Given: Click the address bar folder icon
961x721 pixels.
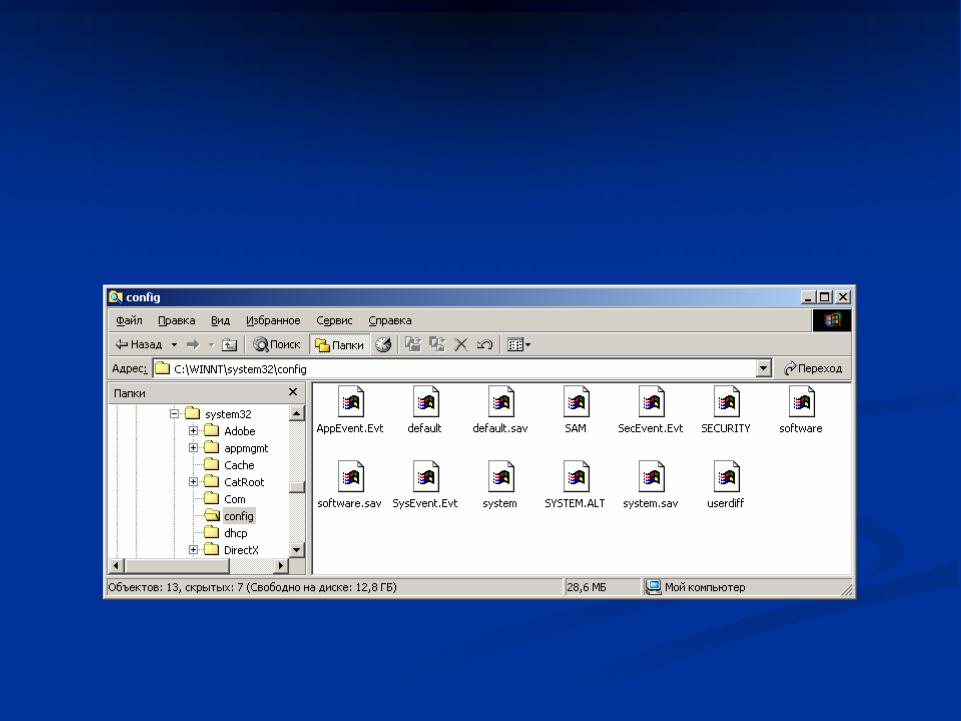Looking at the screenshot, I should (x=162, y=368).
